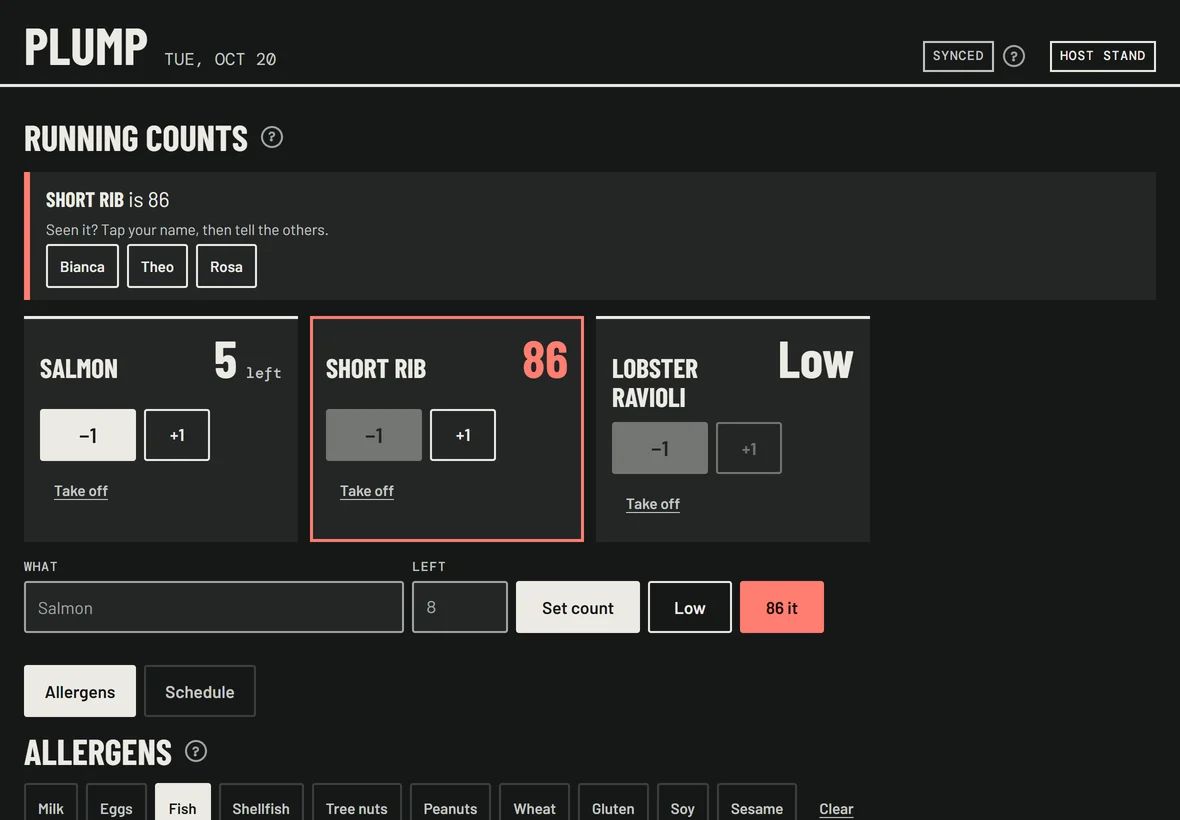Toggle the Tree nuts allergen filter
Screen dimensions: 1180x820
[357, 802]
